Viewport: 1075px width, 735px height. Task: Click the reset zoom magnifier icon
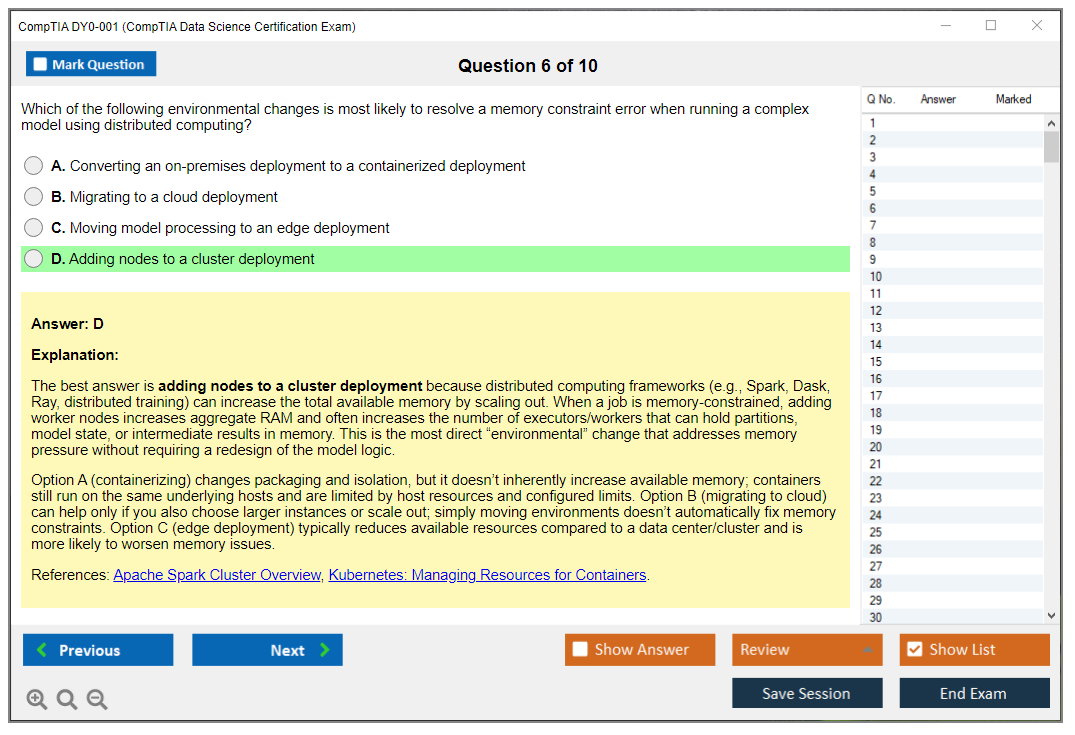(x=67, y=700)
